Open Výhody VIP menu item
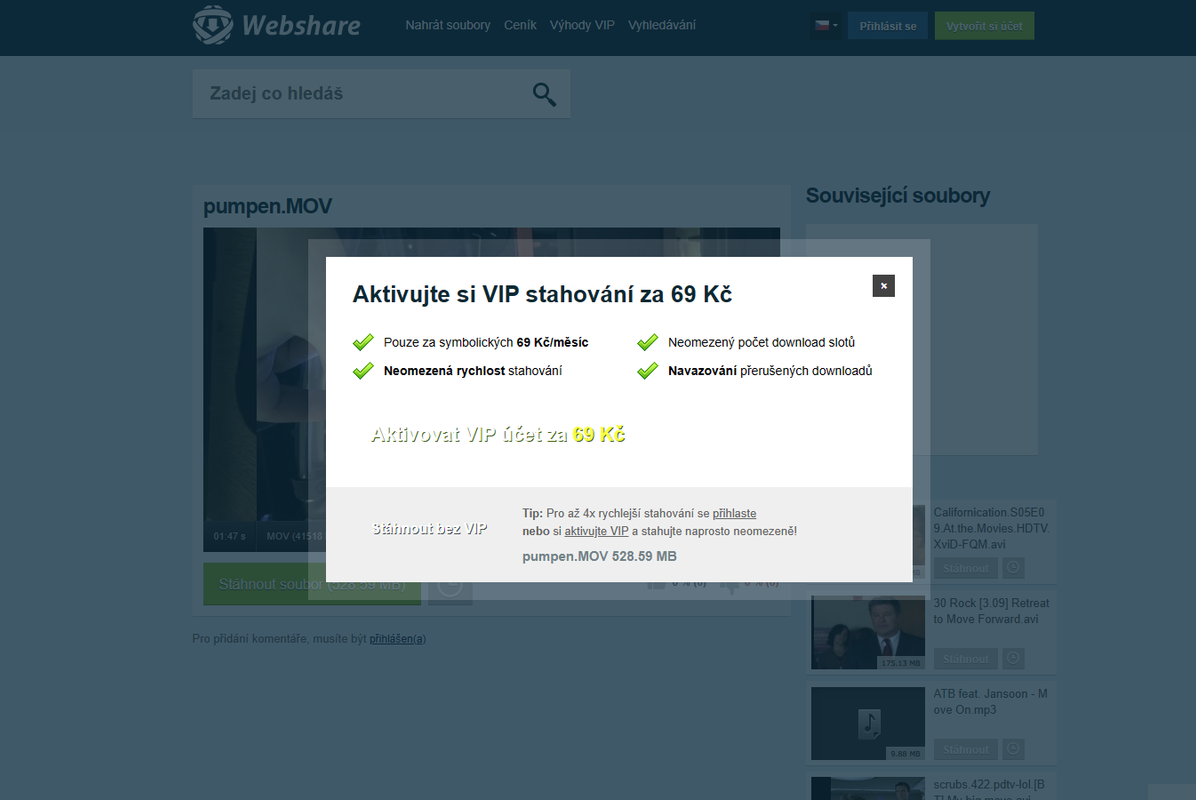Image resolution: width=1196 pixels, height=800 pixels. click(x=582, y=25)
